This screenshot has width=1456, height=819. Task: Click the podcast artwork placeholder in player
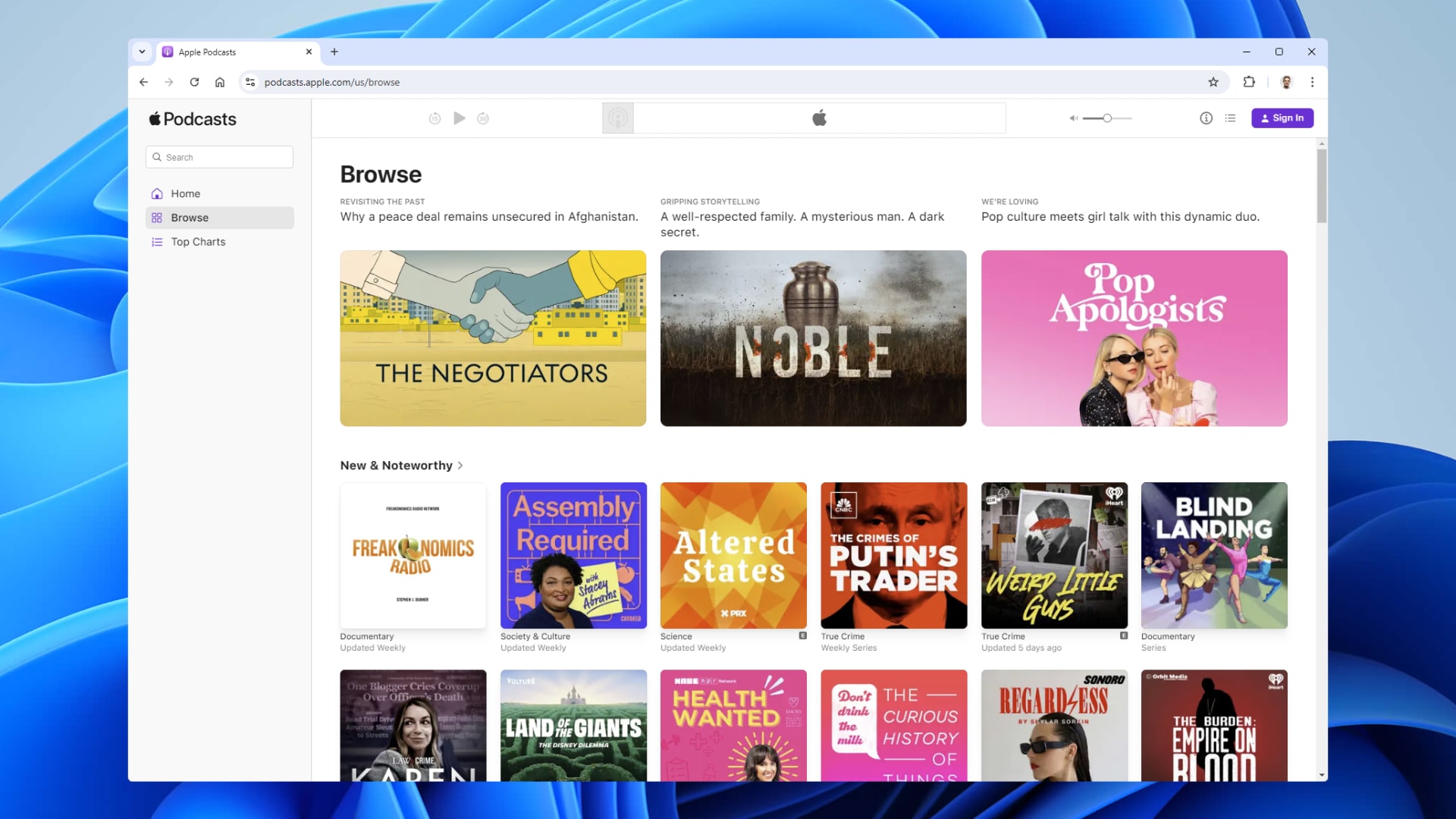tap(618, 118)
